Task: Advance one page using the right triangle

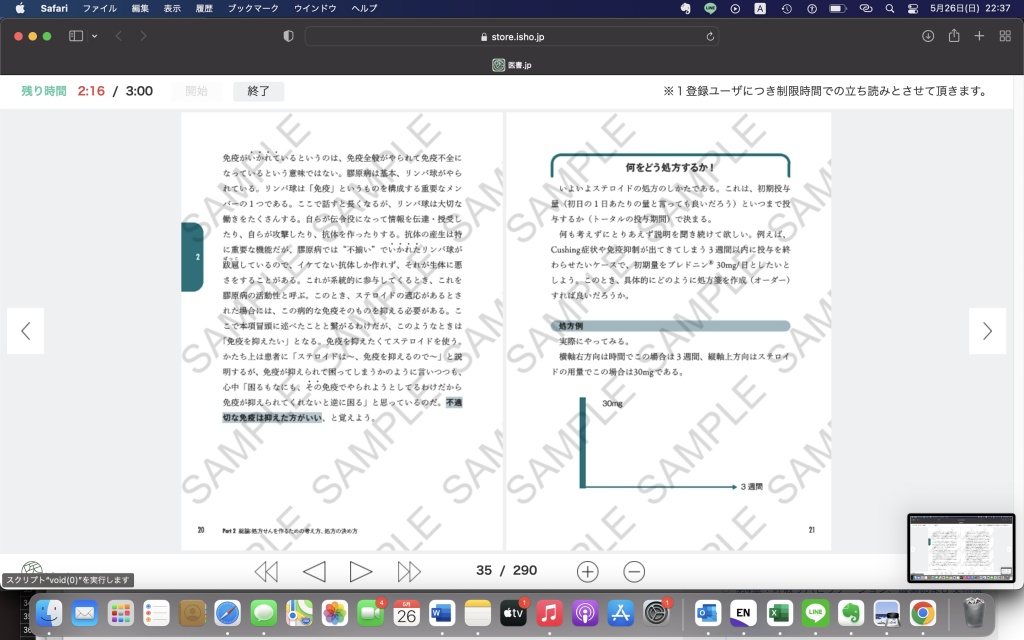Action: 361,571
